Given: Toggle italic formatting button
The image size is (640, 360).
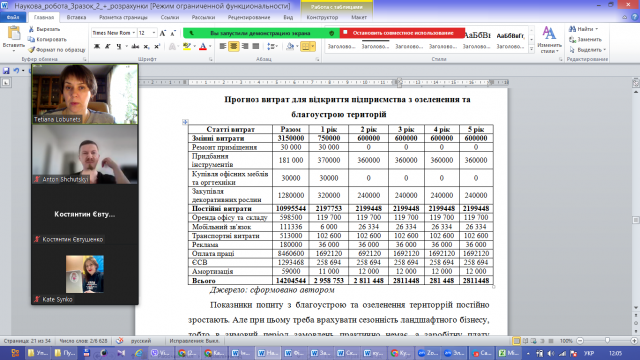Looking at the screenshot, I should pos(107,47).
